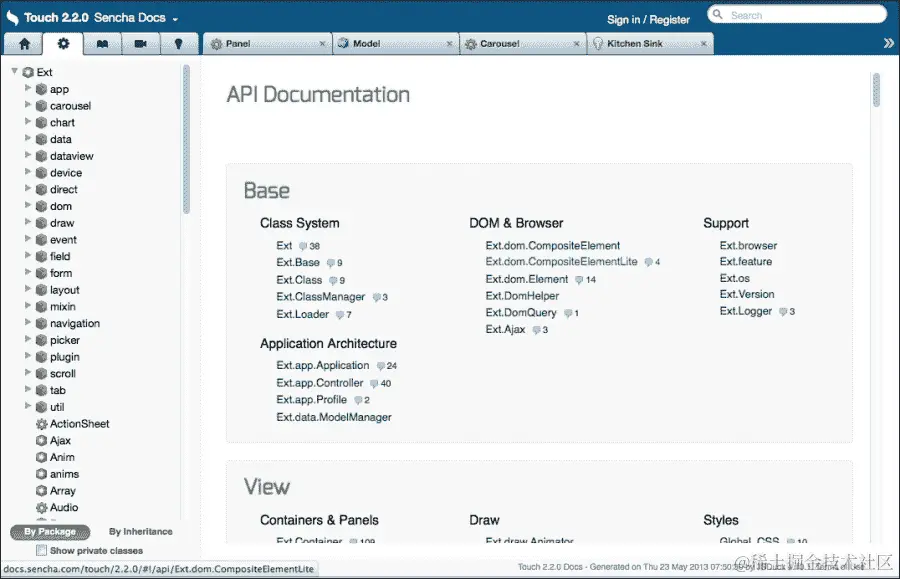The image size is (900, 579).
Task: Select By Package view toggle
Action: click(x=50, y=532)
